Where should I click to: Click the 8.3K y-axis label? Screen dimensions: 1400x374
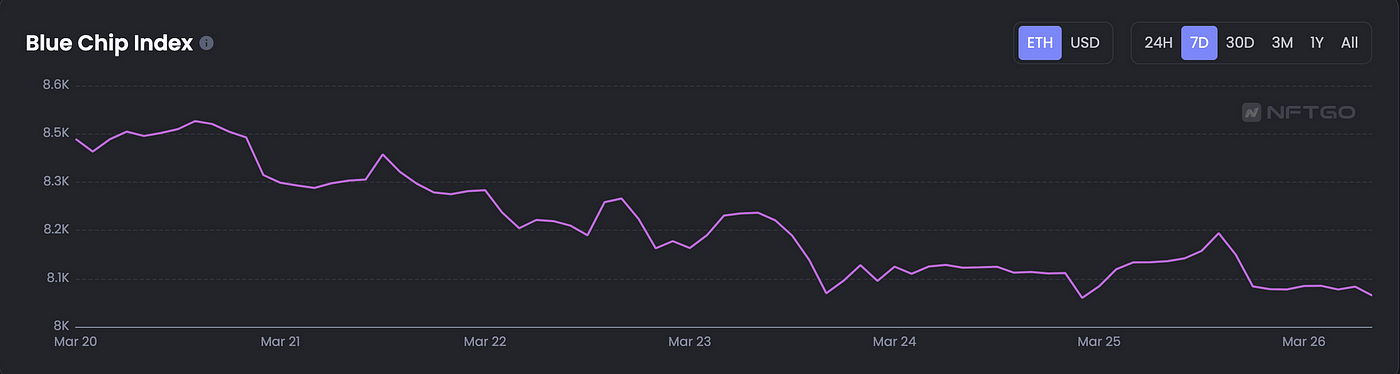tap(55, 182)
